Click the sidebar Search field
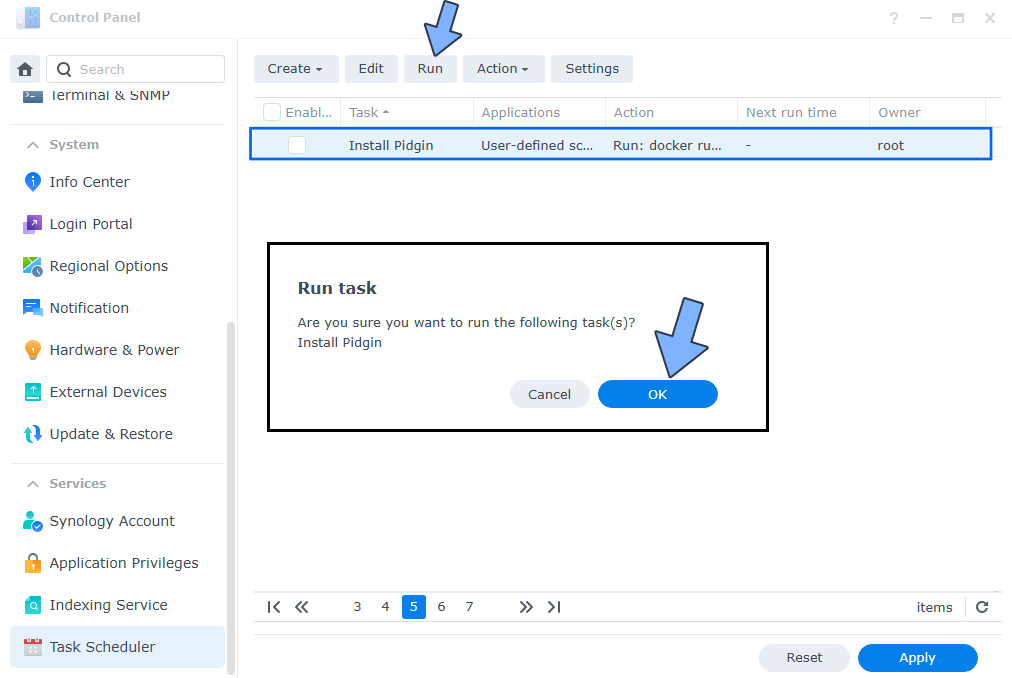 click(136, 69)
